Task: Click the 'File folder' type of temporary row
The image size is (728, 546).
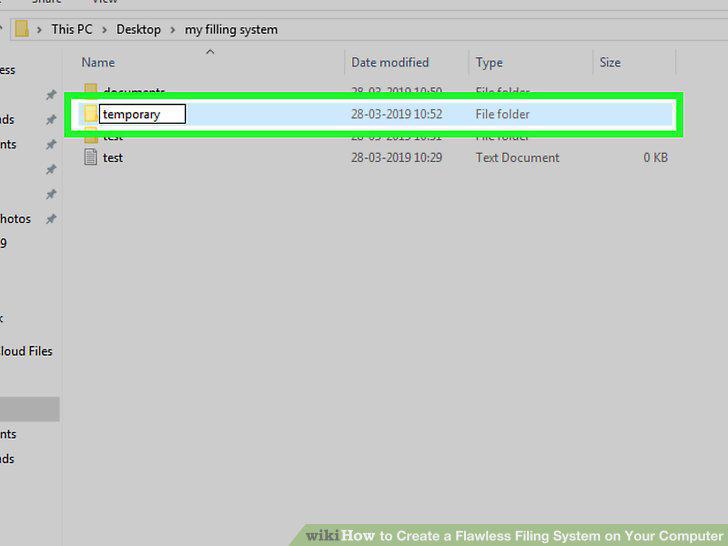Action: [502, 114]
